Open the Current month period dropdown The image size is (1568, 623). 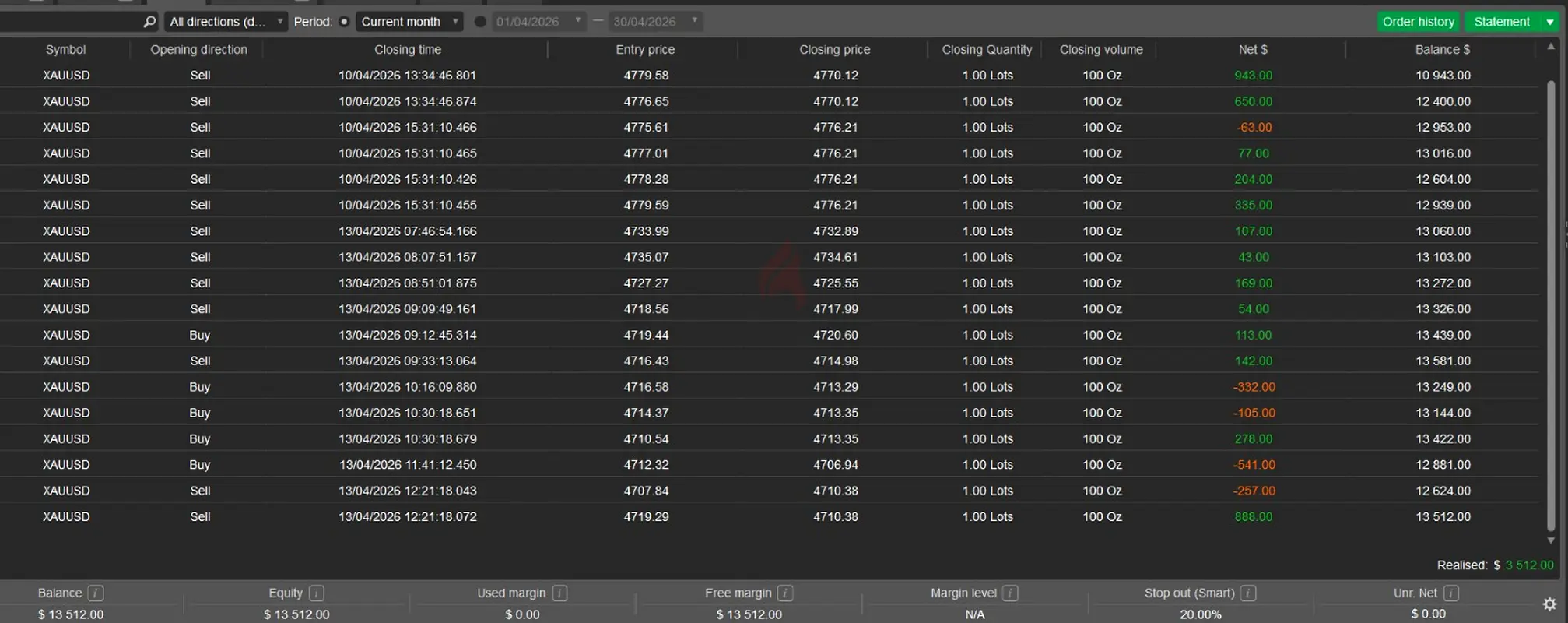(409, 22)
